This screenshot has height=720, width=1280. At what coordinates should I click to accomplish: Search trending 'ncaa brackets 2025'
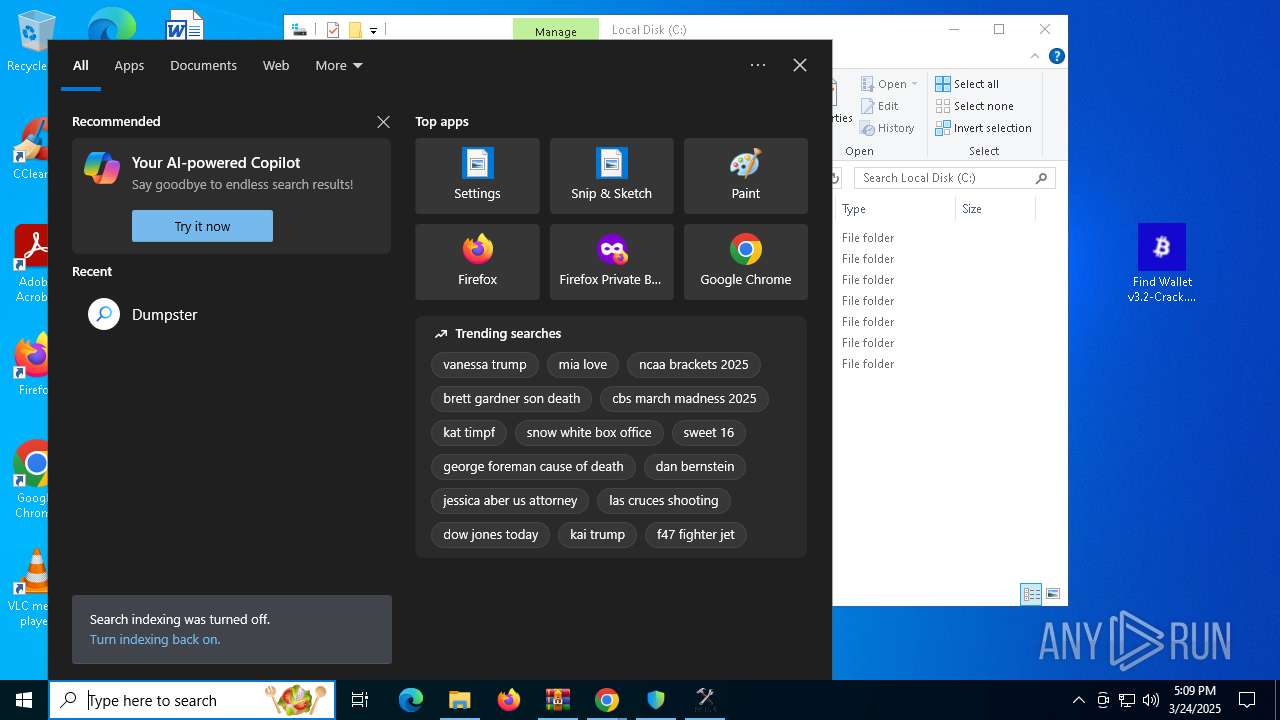pos(694,364)
